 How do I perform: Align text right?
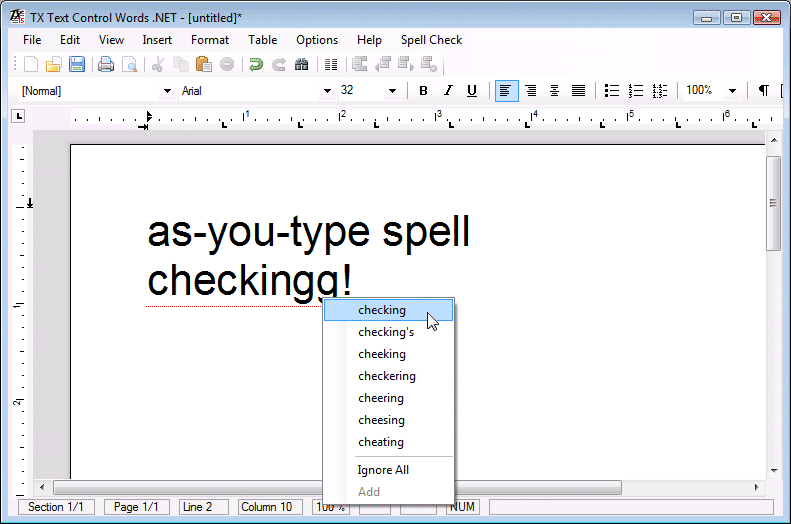(531, 91)
